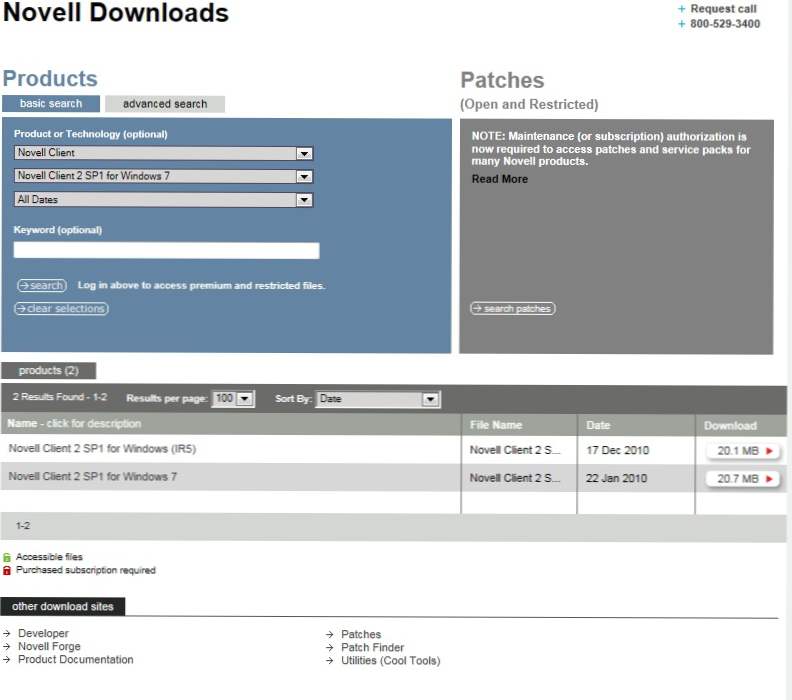This screenshot has height=700, width=792.
Task: Click the Name column header
Action: click(x=74, y=423)
